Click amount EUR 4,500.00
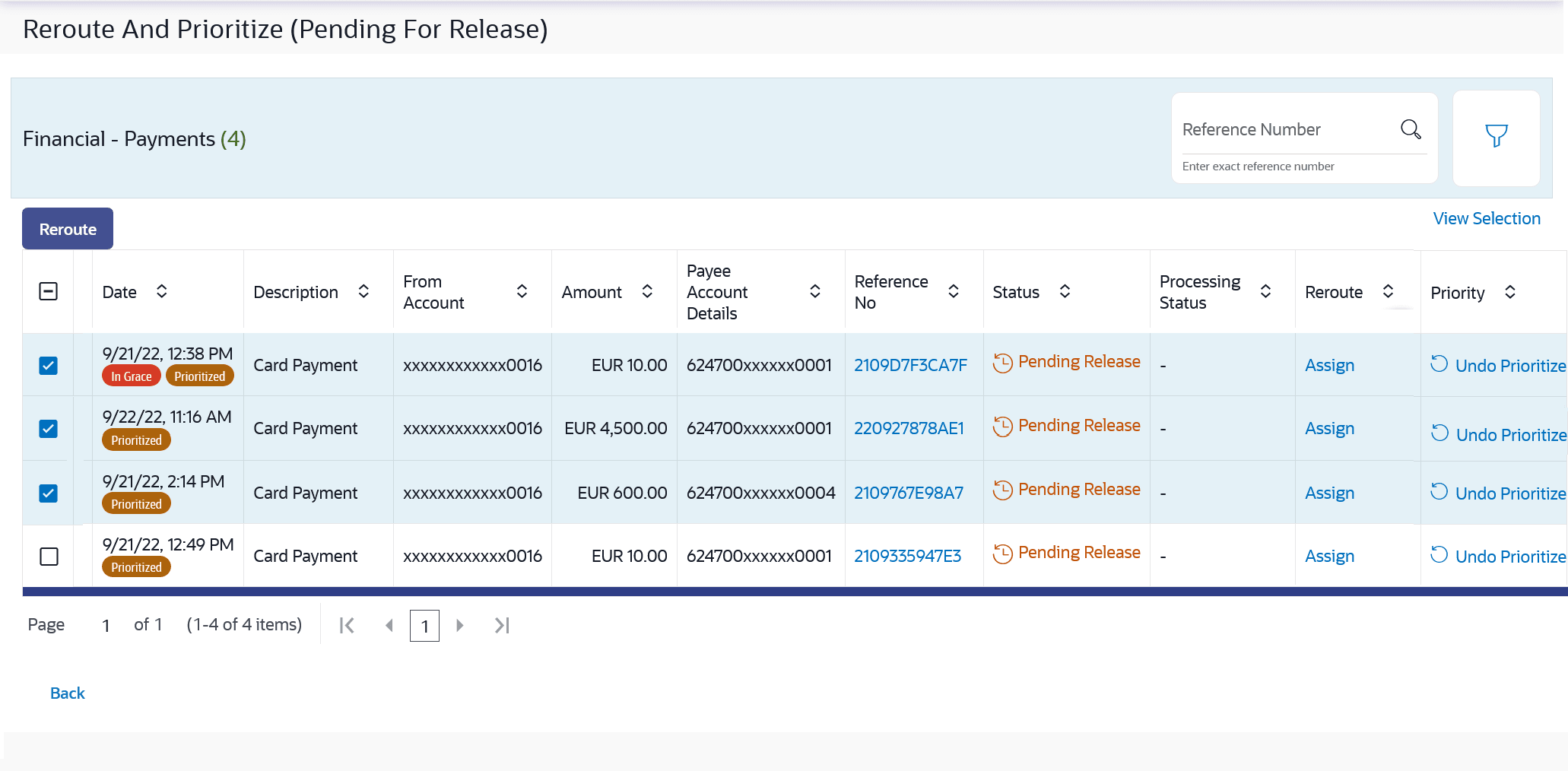The height and width of the screenshot is (771, 1568). point(615,429)
